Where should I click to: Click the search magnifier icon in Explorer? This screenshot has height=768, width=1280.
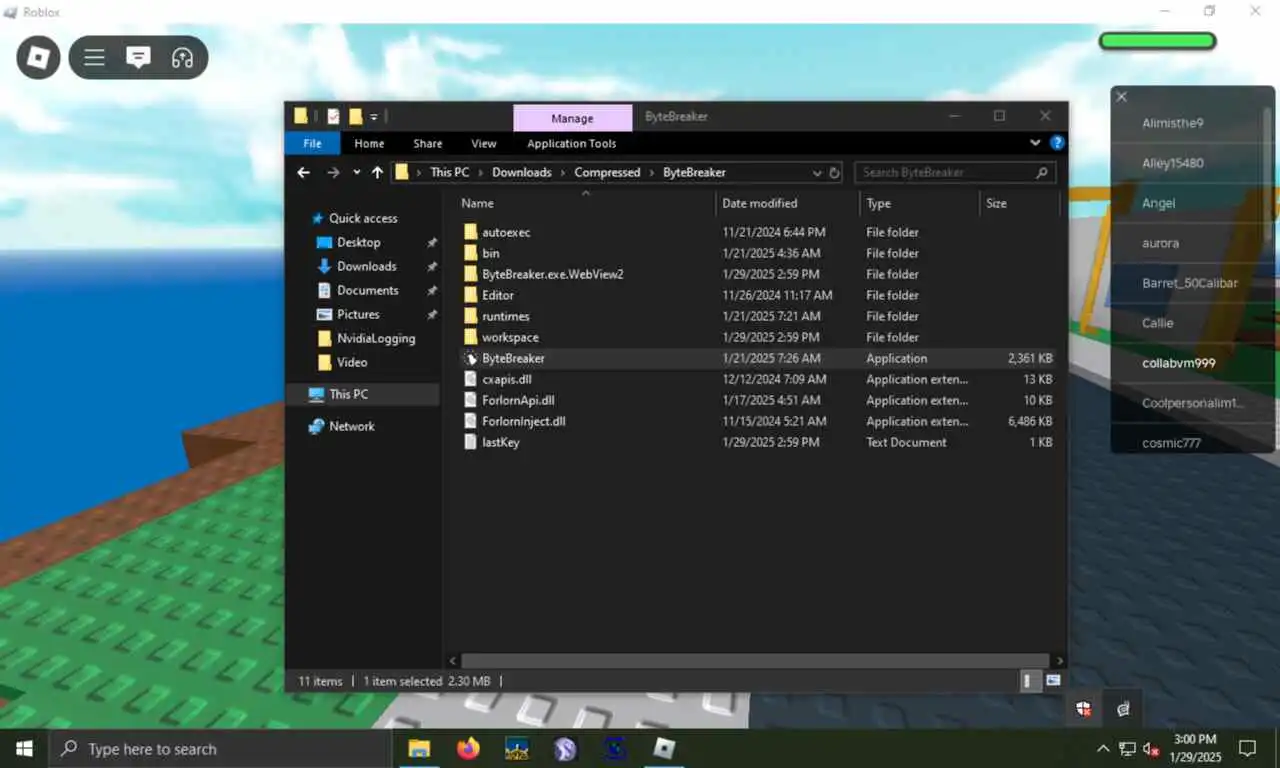point(1042,172)
